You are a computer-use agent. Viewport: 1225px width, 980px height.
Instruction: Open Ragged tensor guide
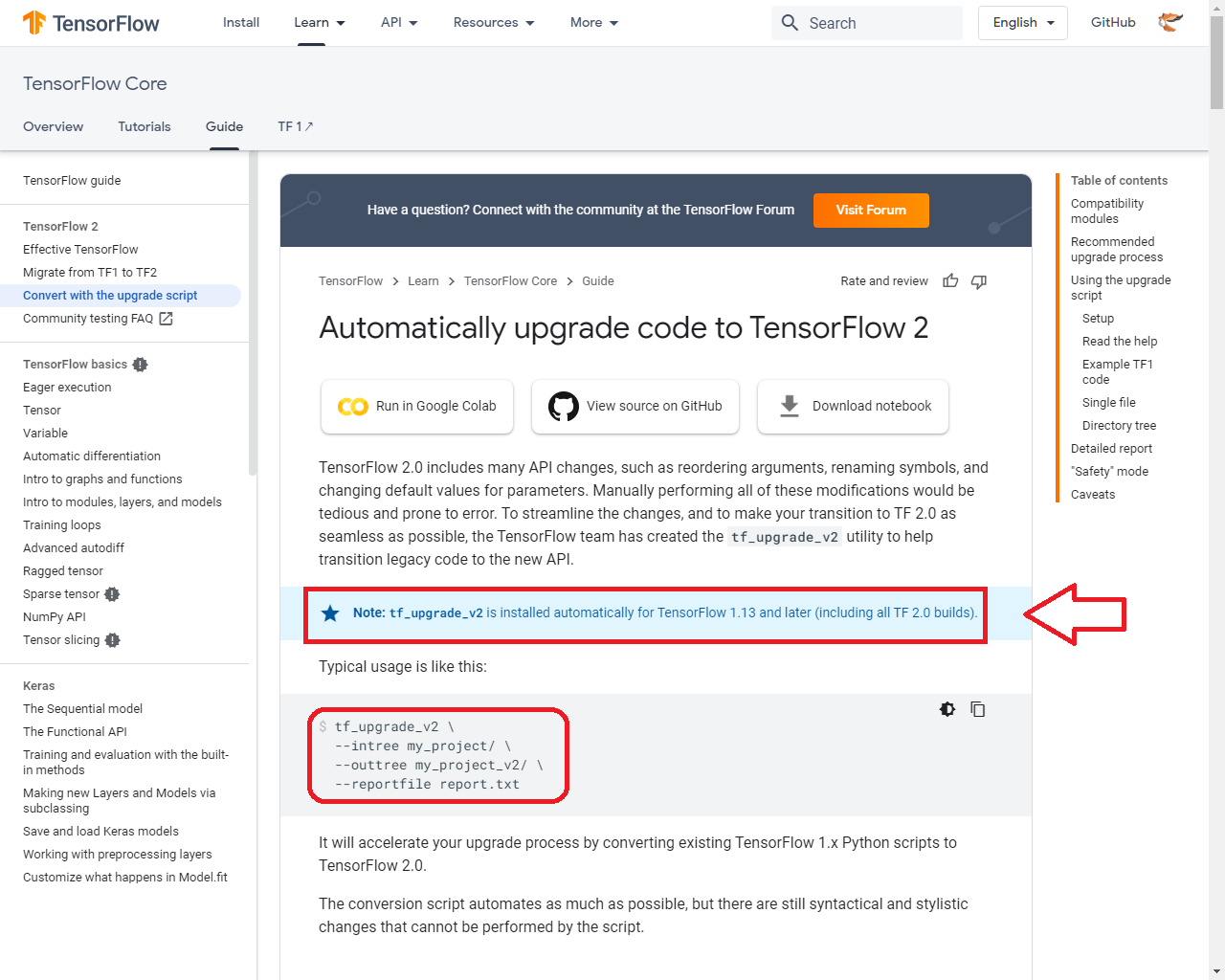click(x=63, y=571)
